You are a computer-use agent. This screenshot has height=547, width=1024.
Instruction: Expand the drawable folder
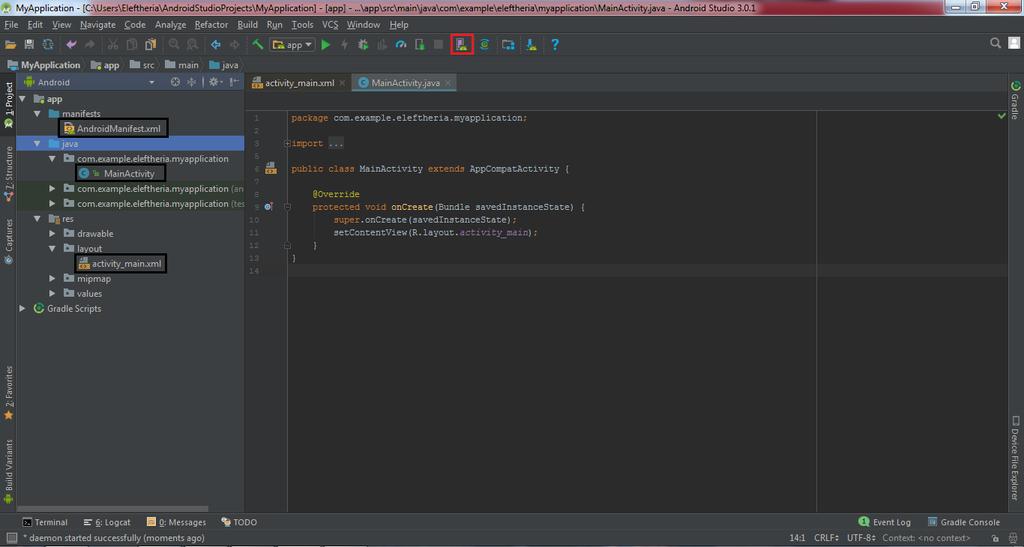coord(52,234)
